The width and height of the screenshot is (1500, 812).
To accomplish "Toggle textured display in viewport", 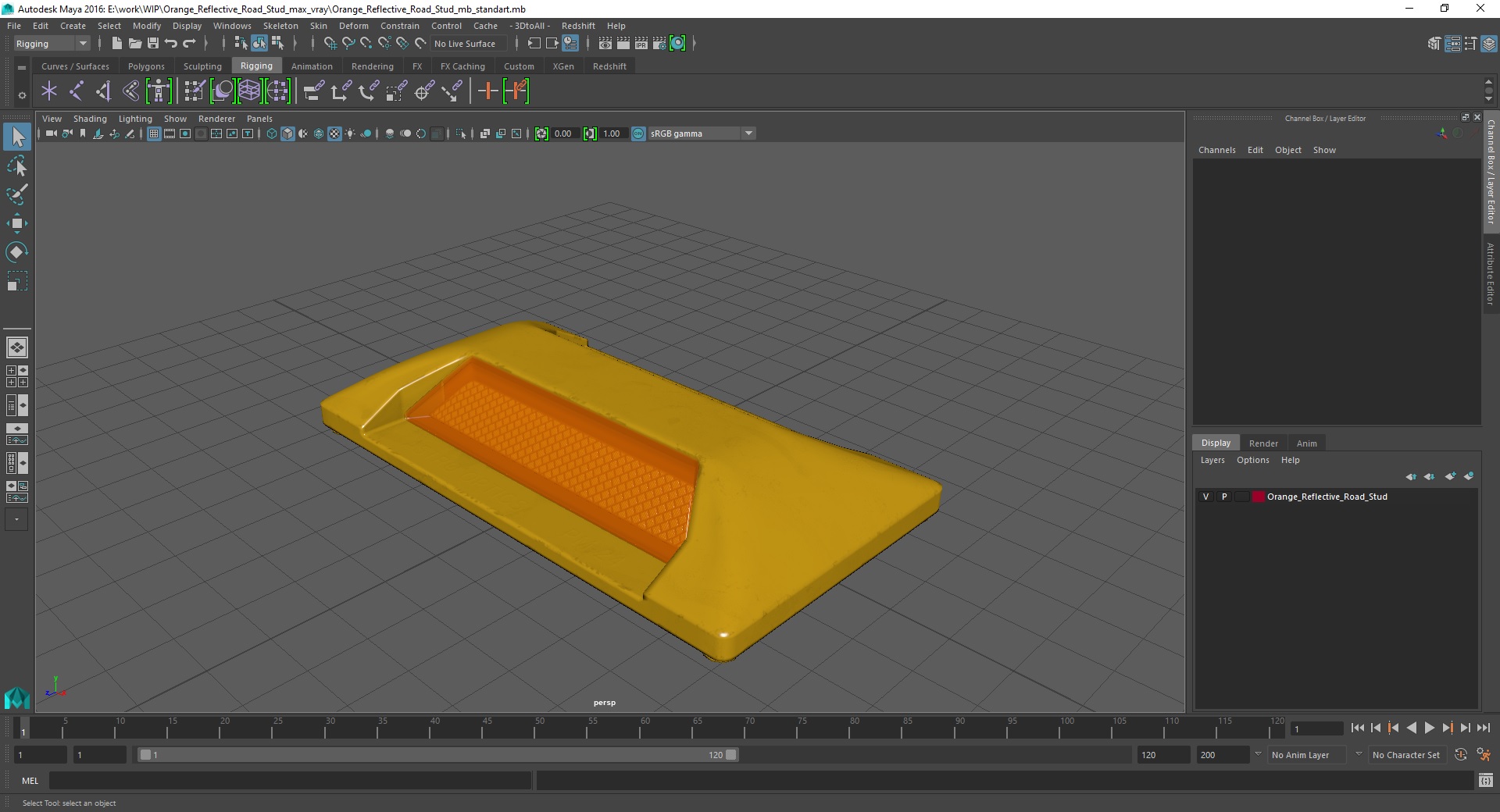I will pyautogui.click(x=334, y=134).
